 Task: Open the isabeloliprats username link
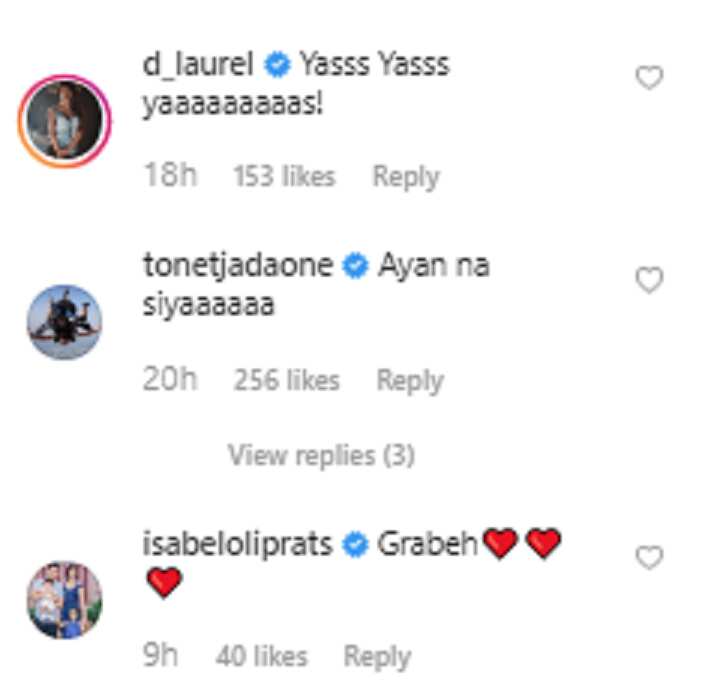tap(237, 544)
